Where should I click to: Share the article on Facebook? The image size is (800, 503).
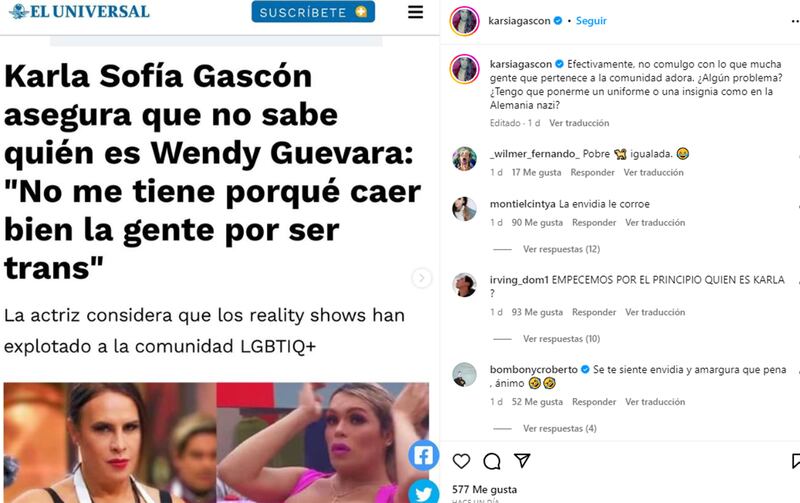pyautogui.click(x=423, y=455)
